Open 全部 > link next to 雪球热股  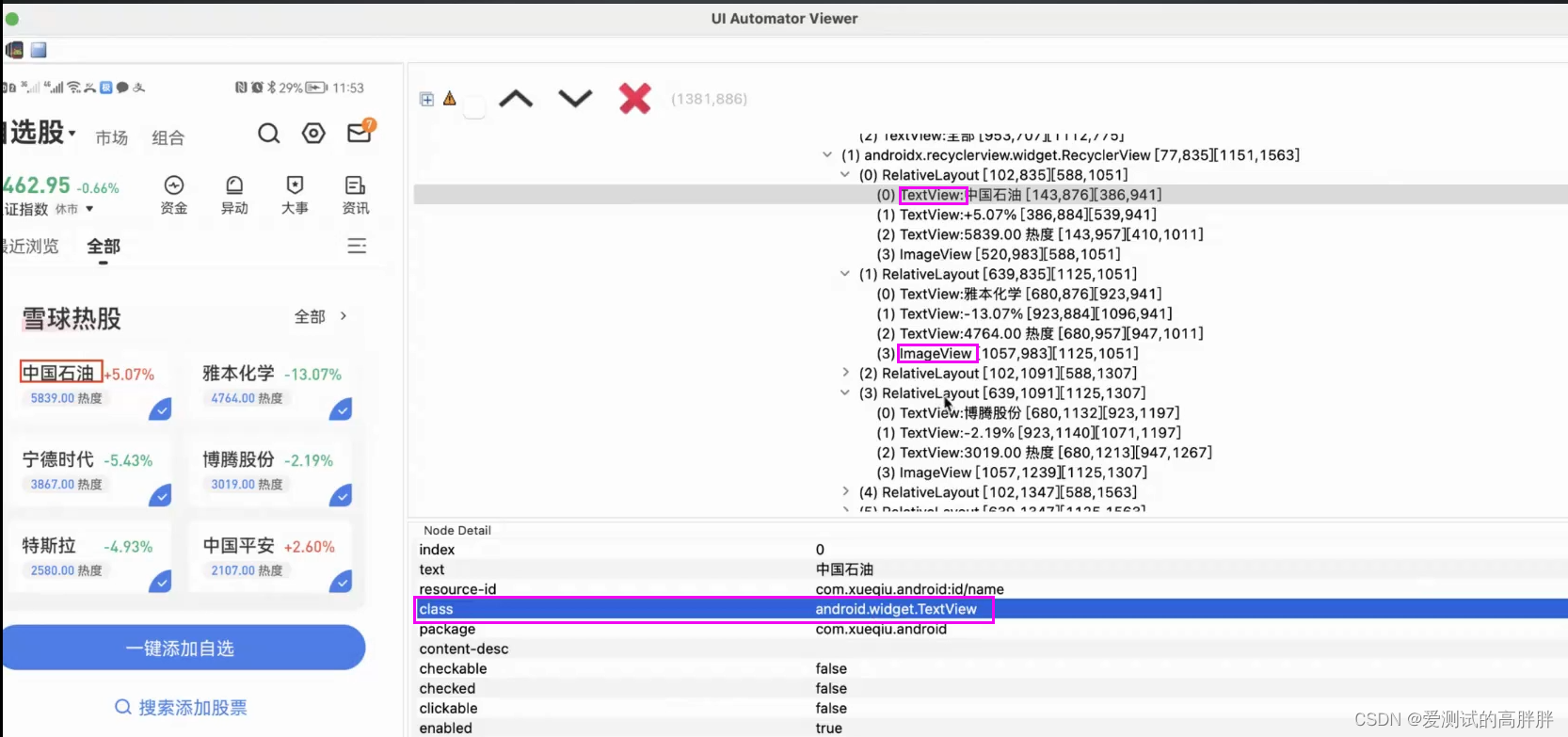[x=321, y=316]
